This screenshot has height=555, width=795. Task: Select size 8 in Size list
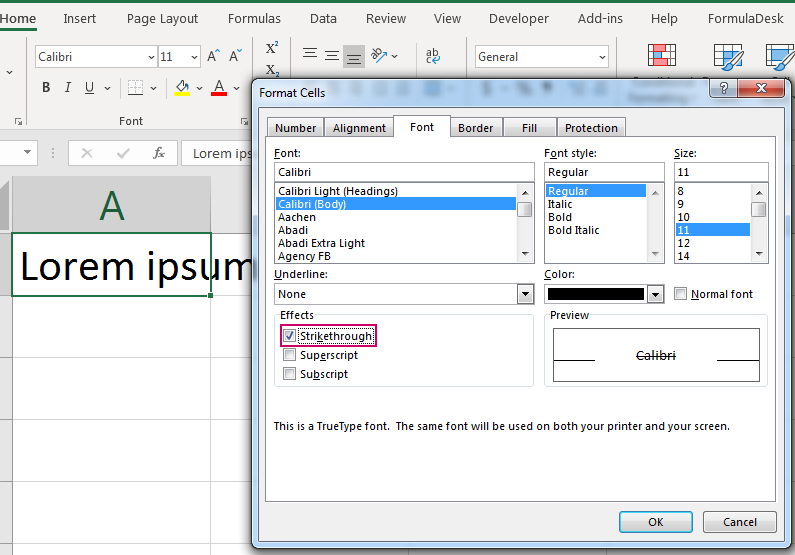[x=680, y=191]
